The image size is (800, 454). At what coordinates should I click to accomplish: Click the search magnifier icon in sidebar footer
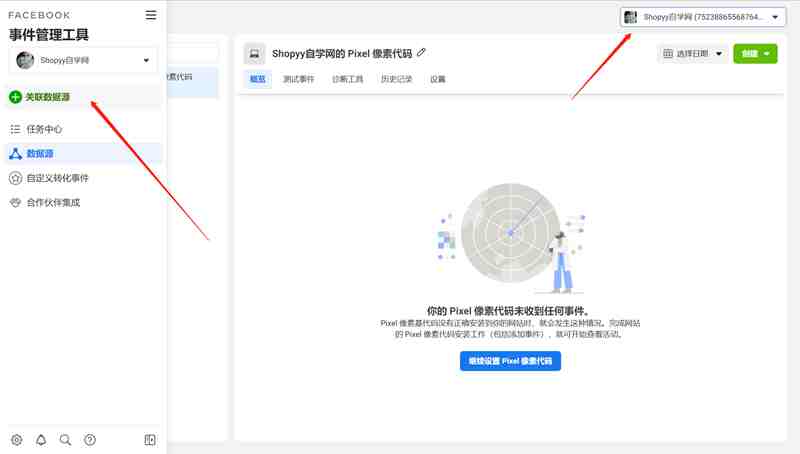point(65,440)
